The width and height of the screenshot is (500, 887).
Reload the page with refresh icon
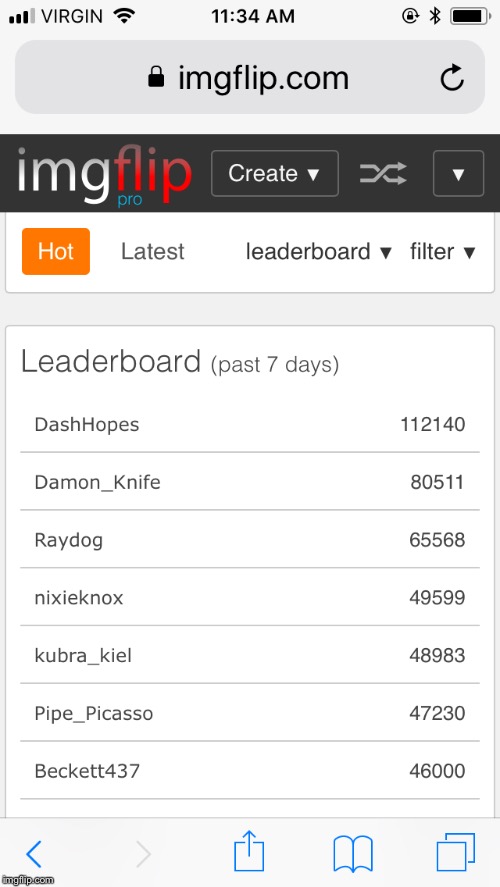452,77
